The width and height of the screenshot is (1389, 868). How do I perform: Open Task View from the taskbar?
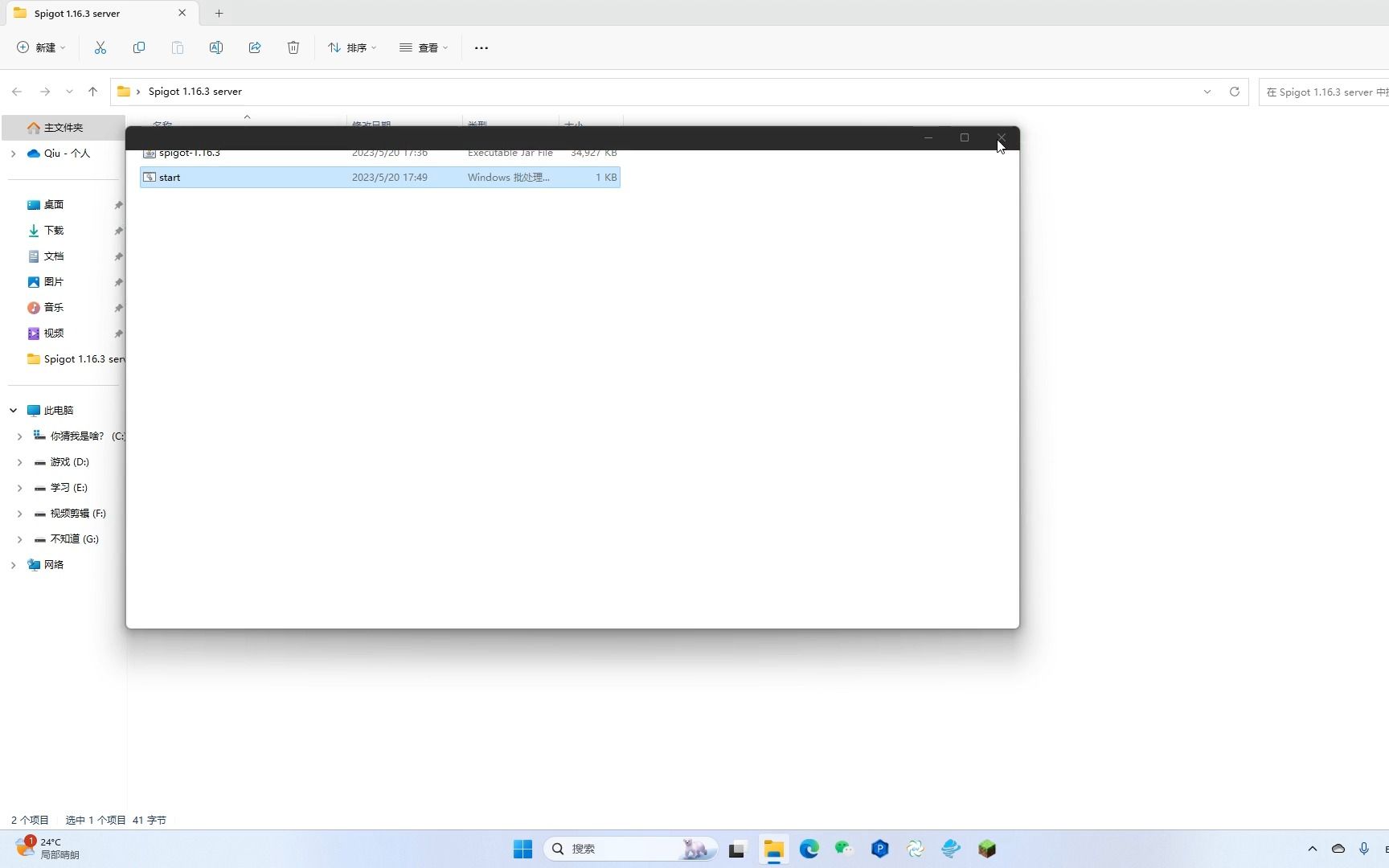(737, 849)
